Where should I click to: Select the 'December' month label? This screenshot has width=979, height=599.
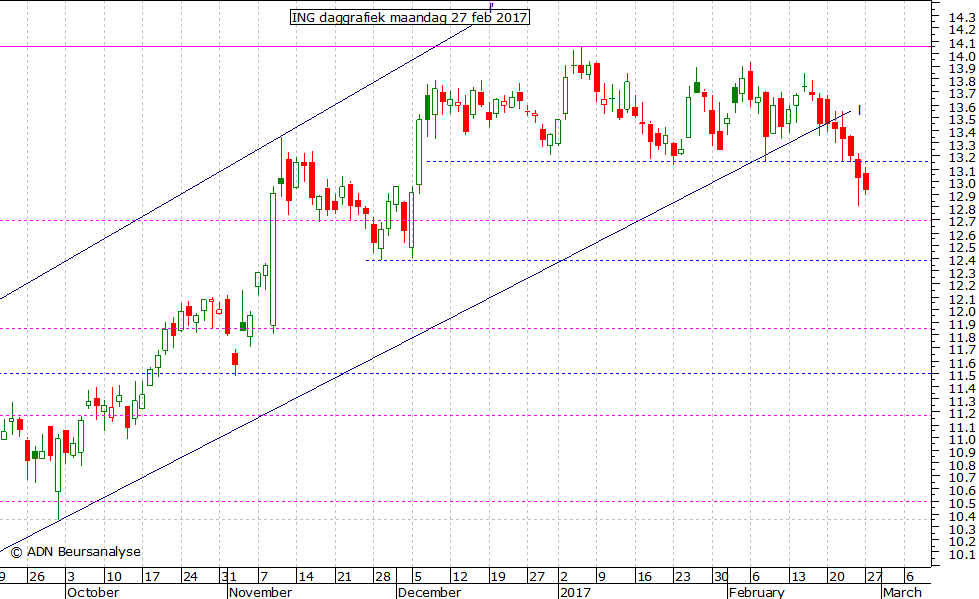pyautogui.click(x=429, y=592)
